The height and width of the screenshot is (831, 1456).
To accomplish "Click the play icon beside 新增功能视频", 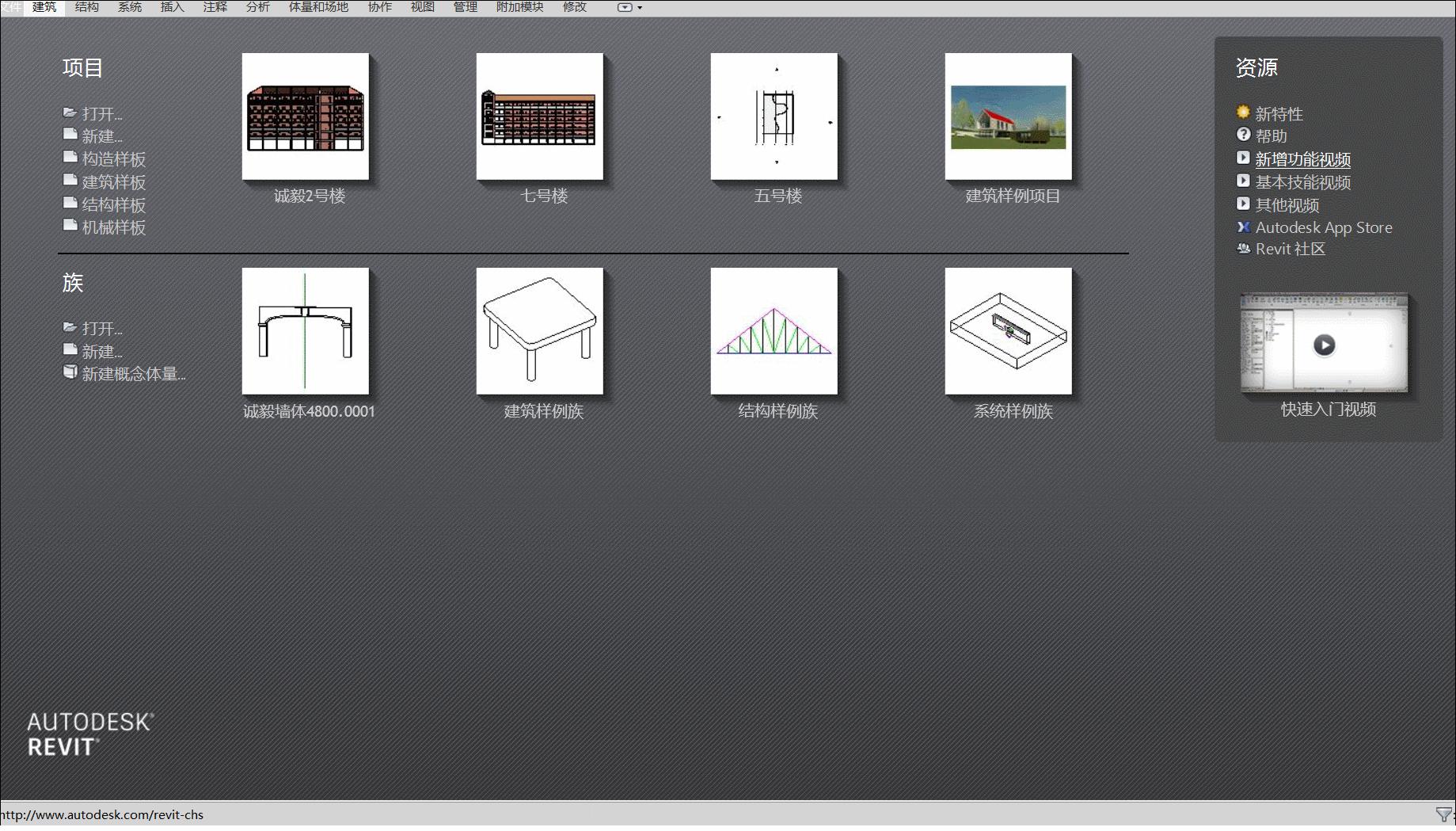I will pyautogui.click(x=1243, y=158).
